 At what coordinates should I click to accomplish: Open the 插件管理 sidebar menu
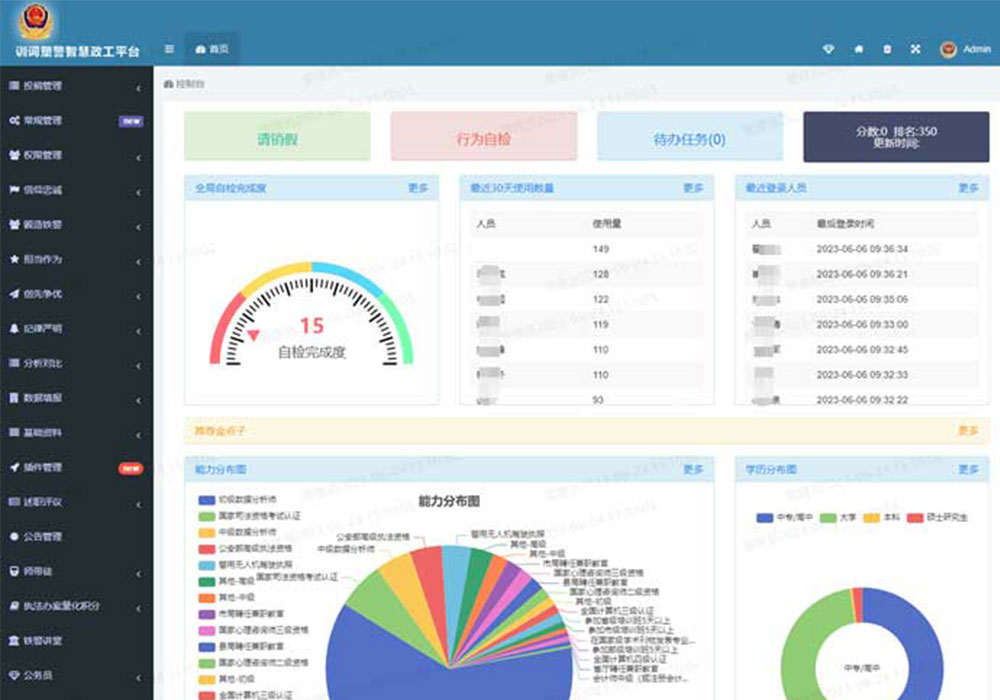77,467
